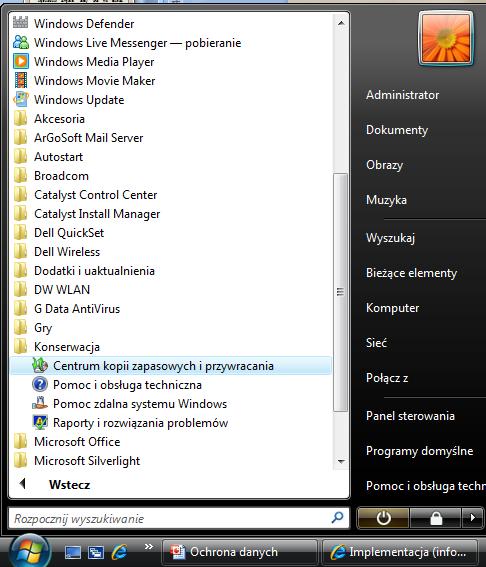
Task: Launch Internet Explorer from quick launch
Action: 119,552
